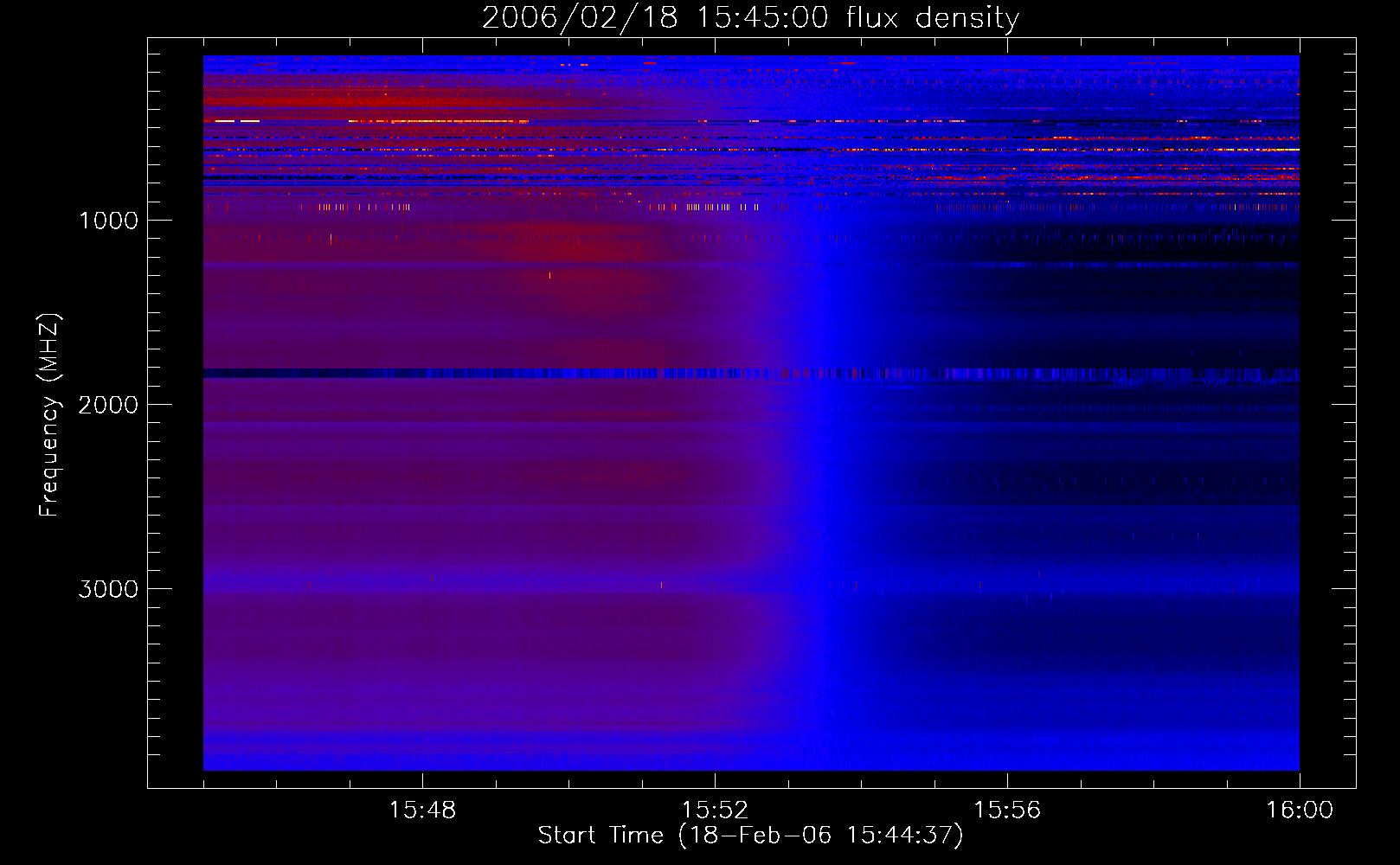Click the plot title '2006/02/18 15:45:00 flux density'
Viewport: 1400px width, 865px height.
[x=750, y=18]
